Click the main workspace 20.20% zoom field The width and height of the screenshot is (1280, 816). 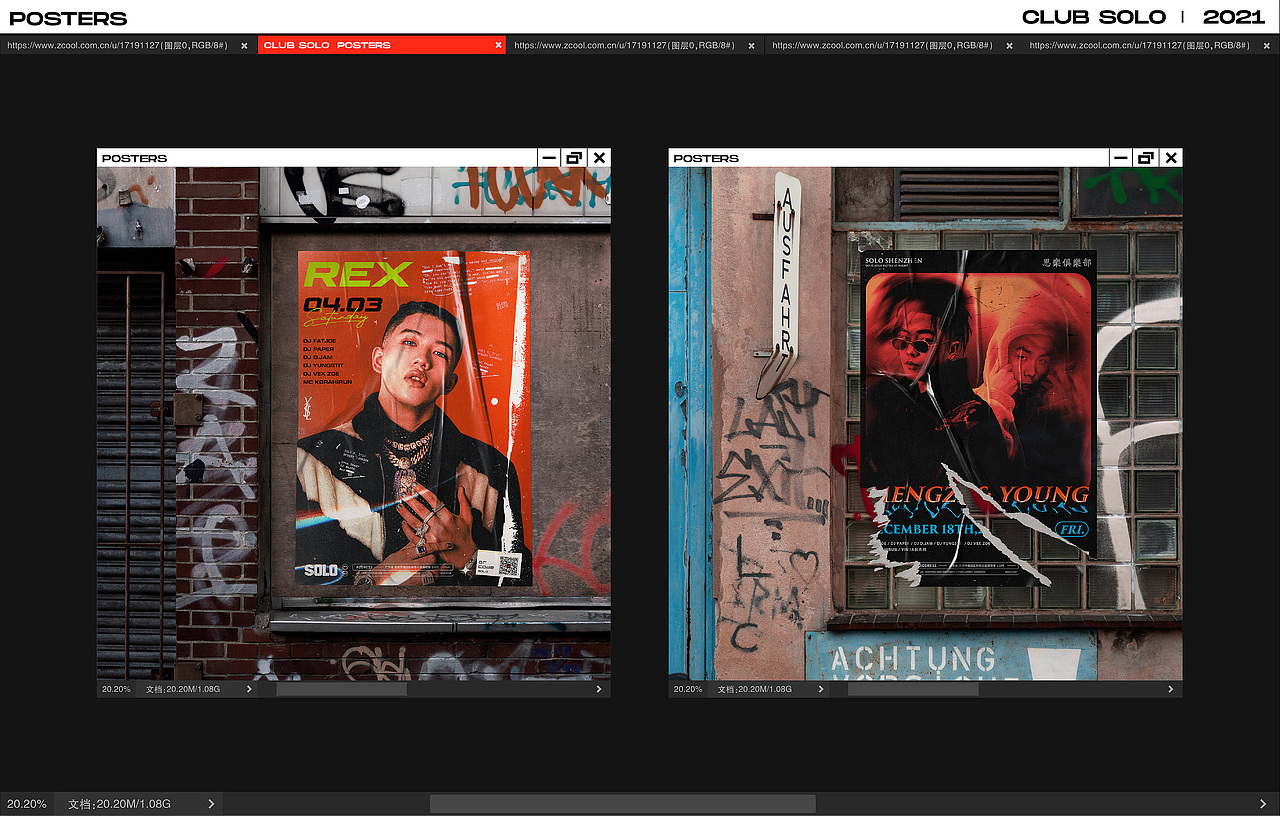click(x=27, y=804)
